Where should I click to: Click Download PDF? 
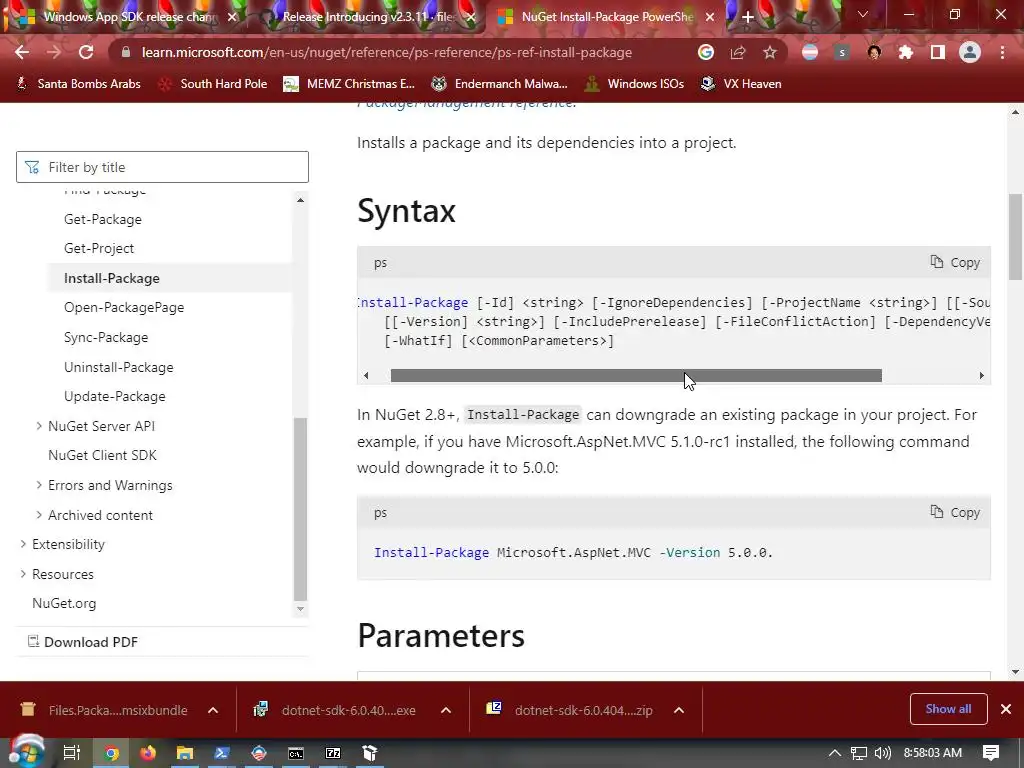click(x=83, y=642)
